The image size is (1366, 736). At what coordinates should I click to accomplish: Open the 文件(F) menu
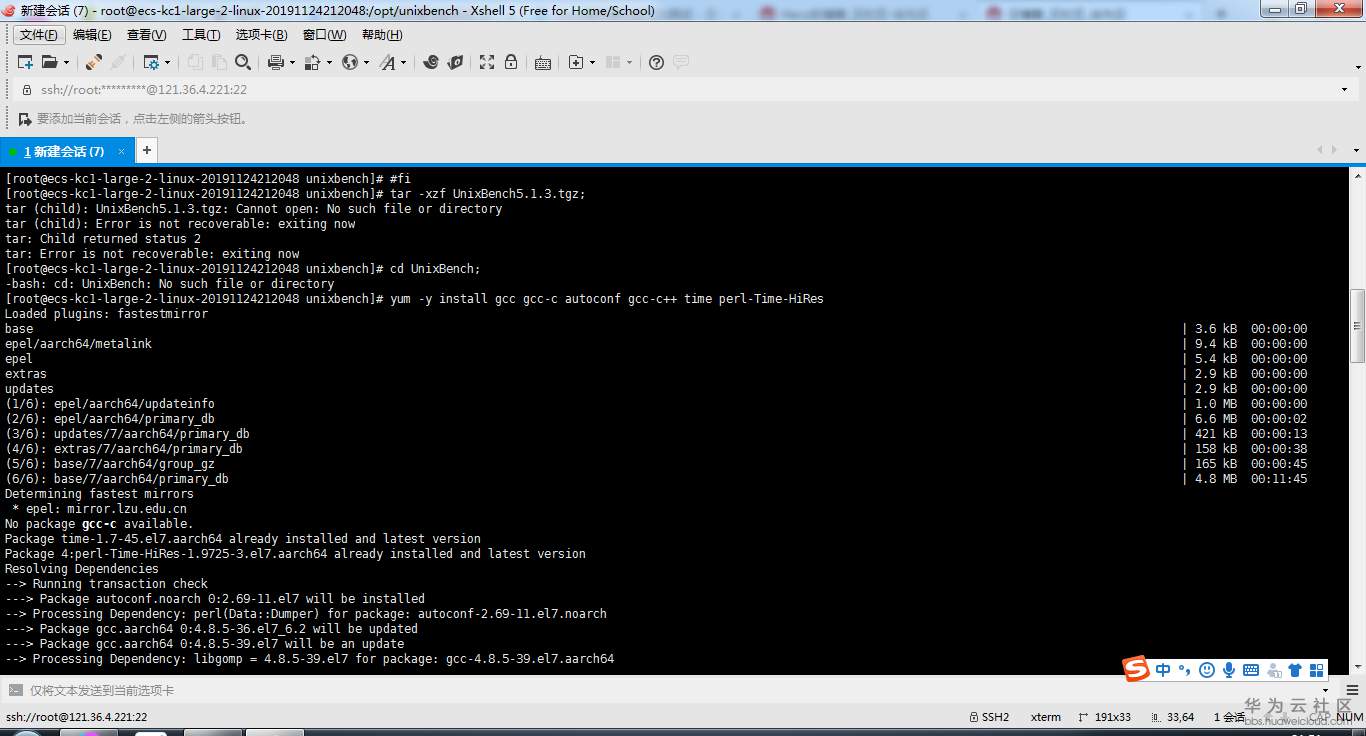(40, 35)
